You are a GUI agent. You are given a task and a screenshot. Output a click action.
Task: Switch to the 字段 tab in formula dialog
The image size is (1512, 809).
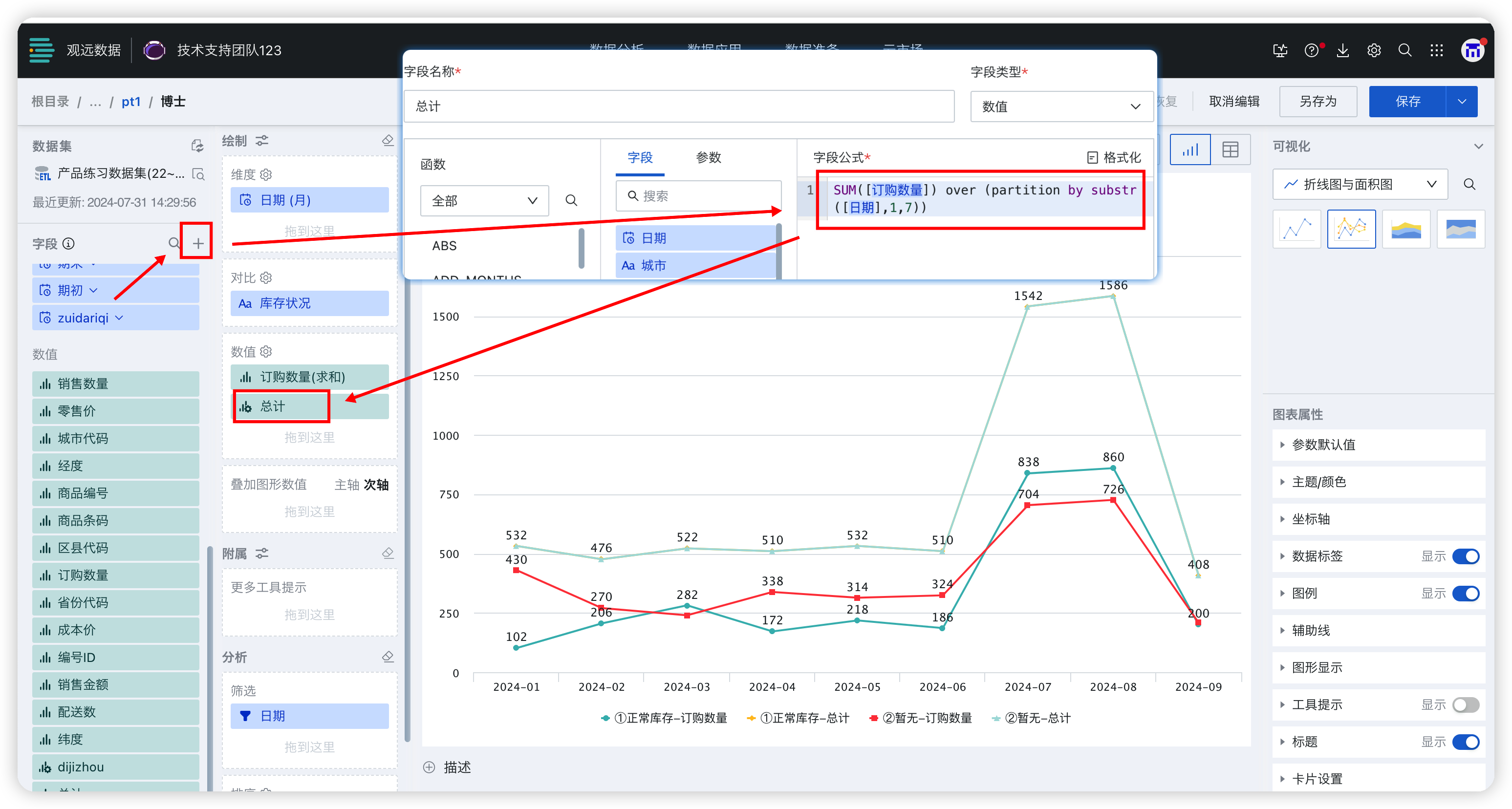click(640, 157)
